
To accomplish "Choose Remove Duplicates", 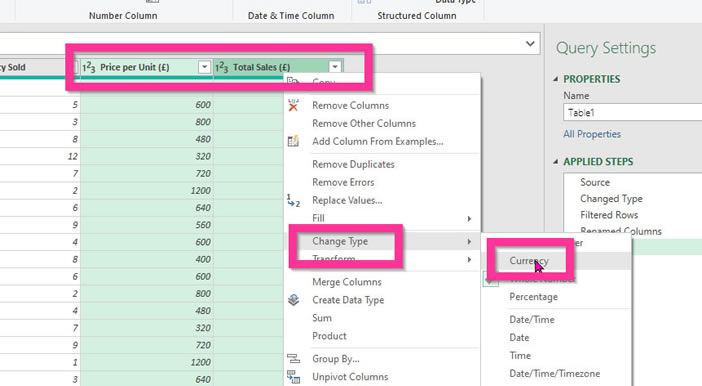I will coord(353,164).
